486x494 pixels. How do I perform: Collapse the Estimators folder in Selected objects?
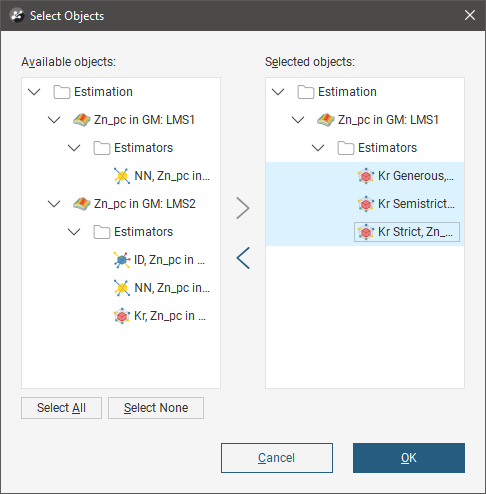coord(318,148)
